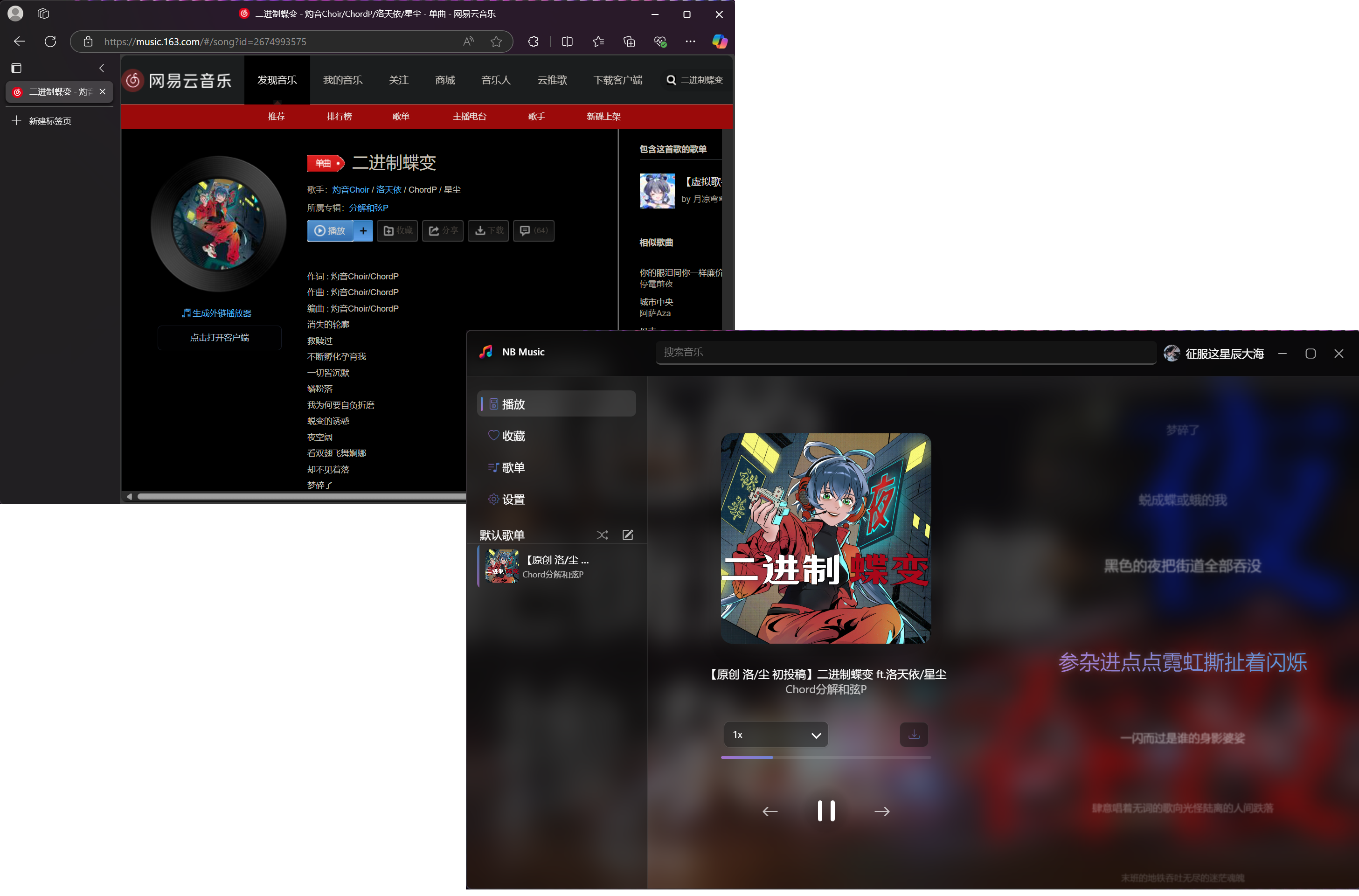Open Edge collections icon
Image resolution: width=1359 pixels, height=896 pixels.
(629, 41)
